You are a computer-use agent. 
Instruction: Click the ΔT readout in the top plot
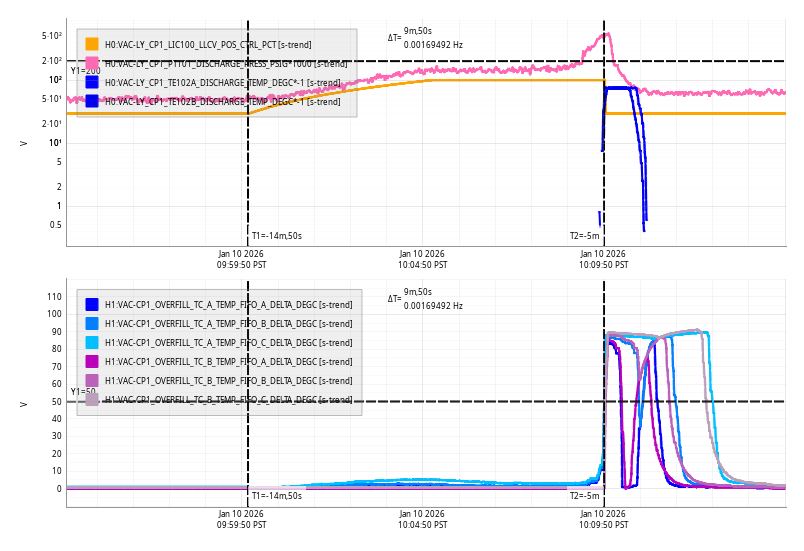tap(425, 38)
